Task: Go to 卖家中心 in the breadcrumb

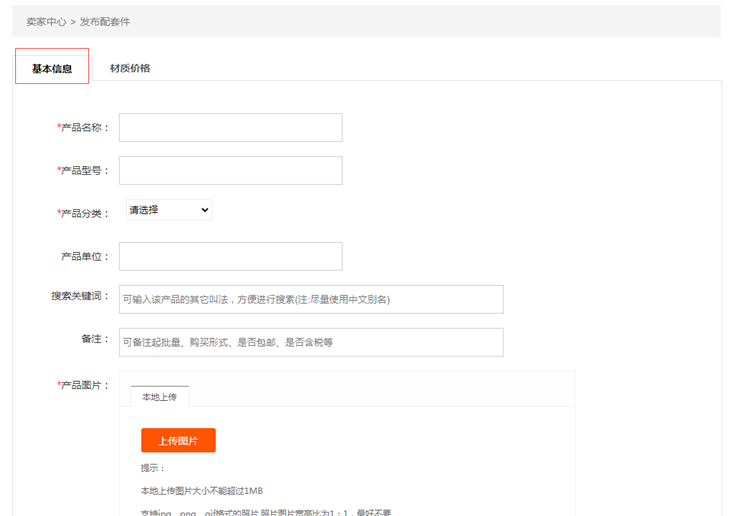Action: (46, 21)
